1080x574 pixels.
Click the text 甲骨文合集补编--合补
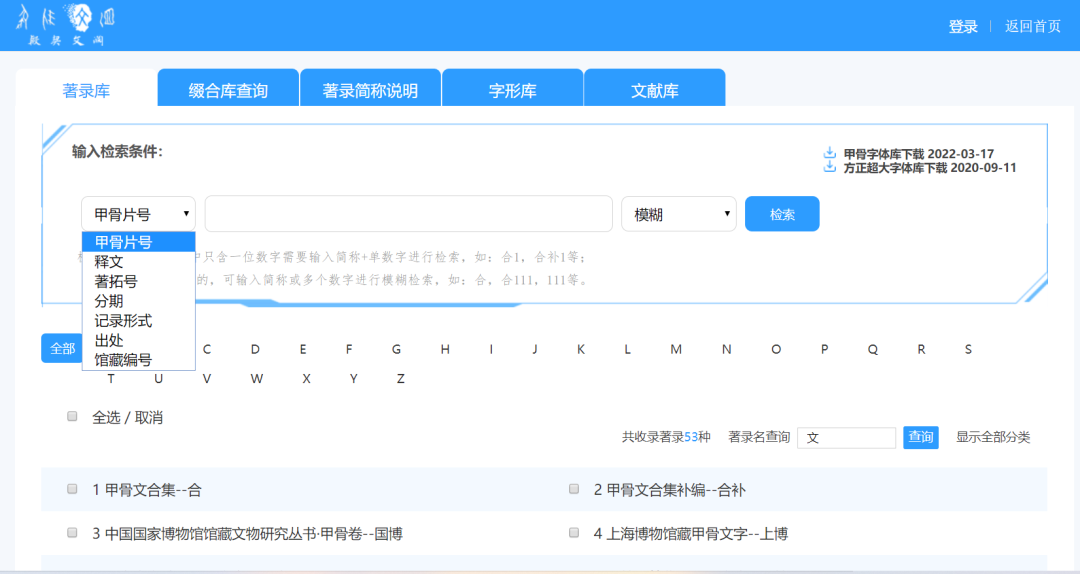click(x=676, y=490)
